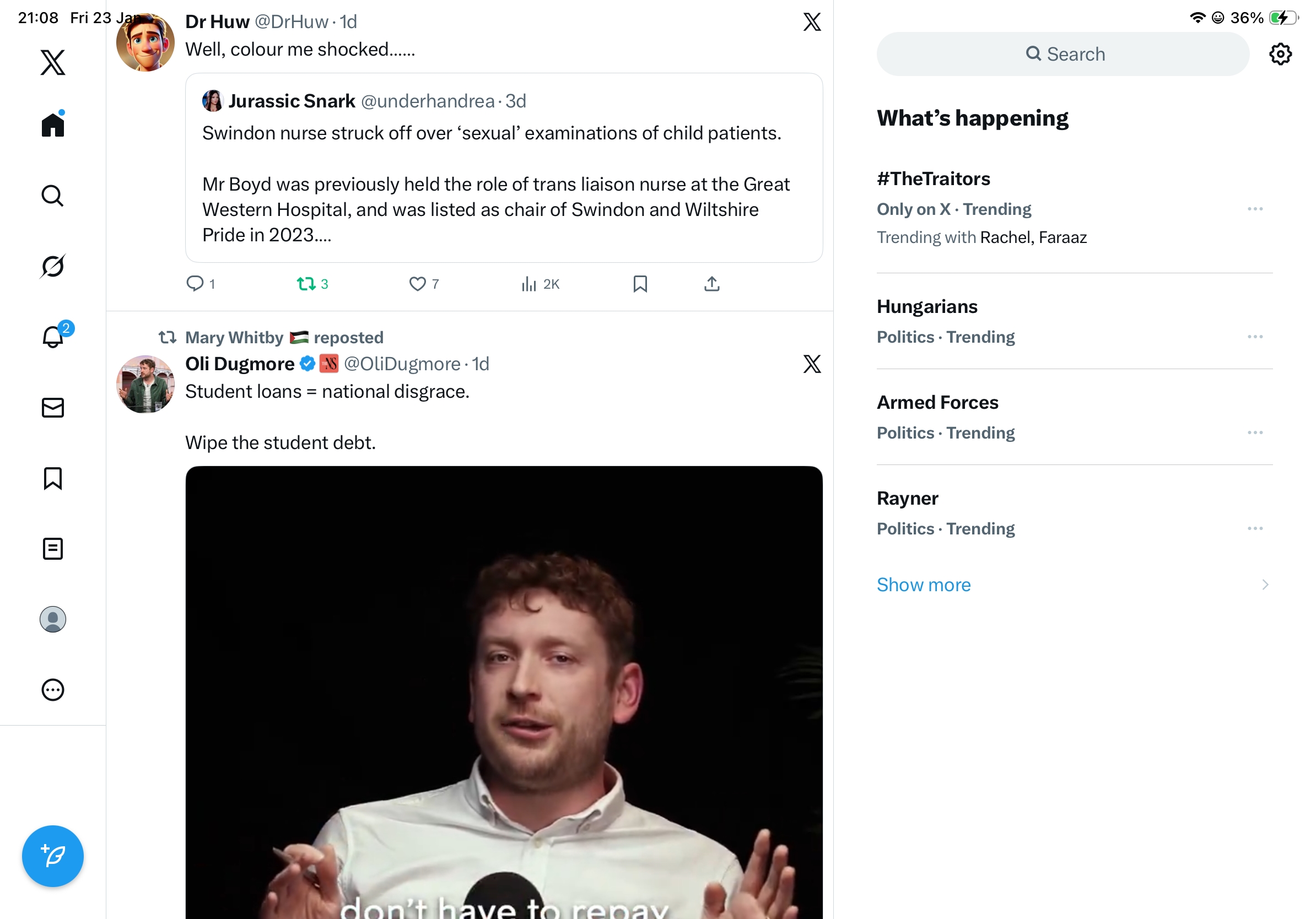Go to Home tab in sidebar
Viewport: 1316px width, 919px height.
tap(53, 125)
